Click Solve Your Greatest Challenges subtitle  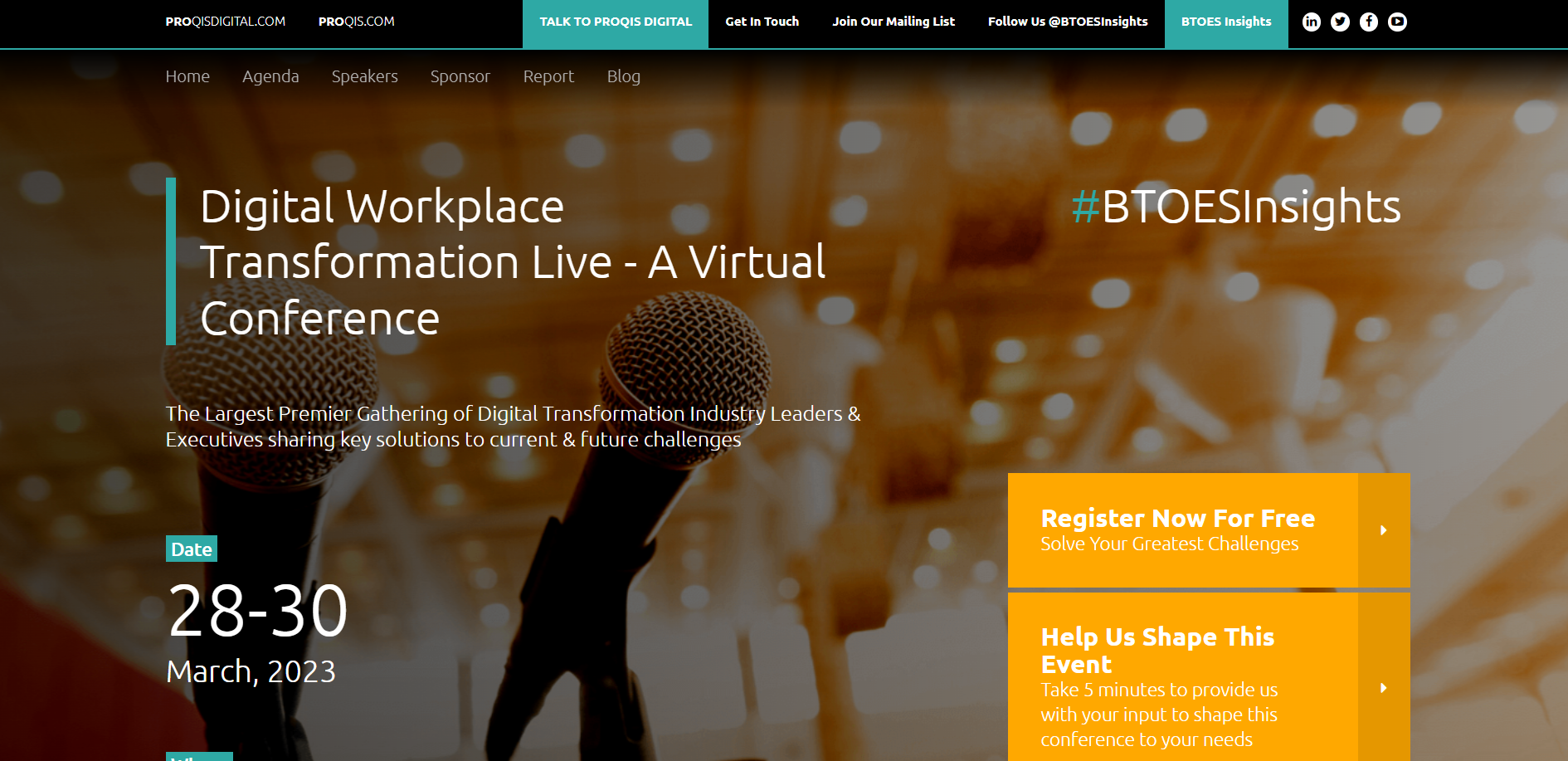coord(1170,544)
